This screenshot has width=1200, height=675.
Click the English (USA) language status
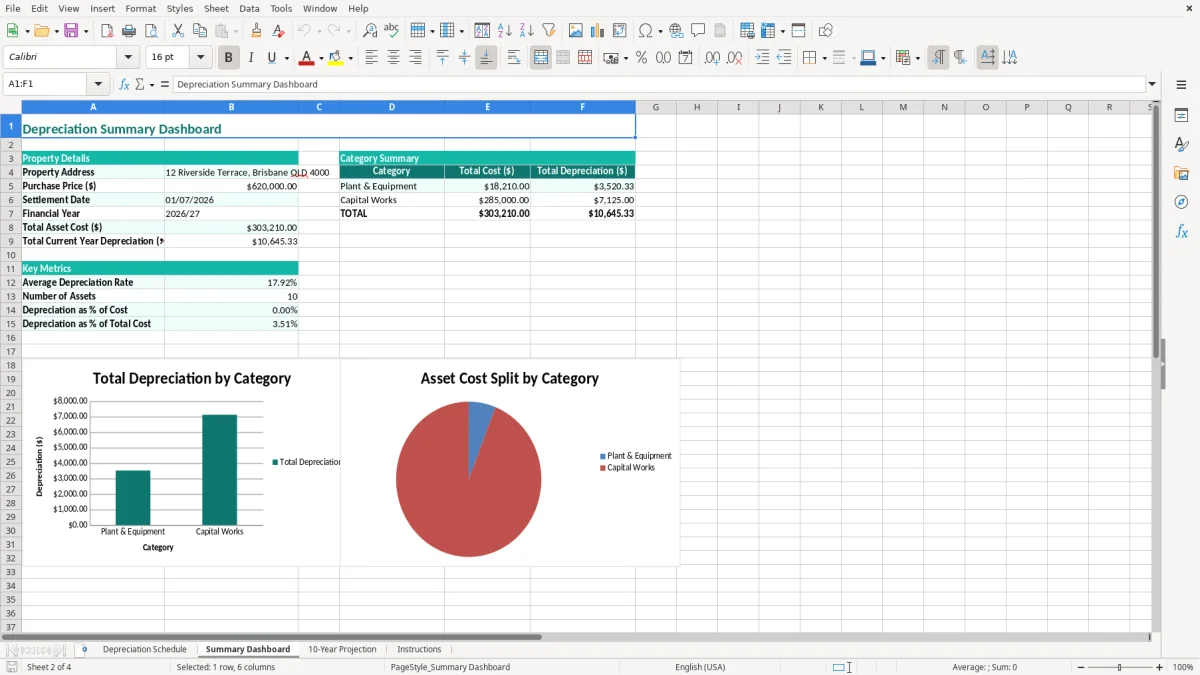pos(700,667)
